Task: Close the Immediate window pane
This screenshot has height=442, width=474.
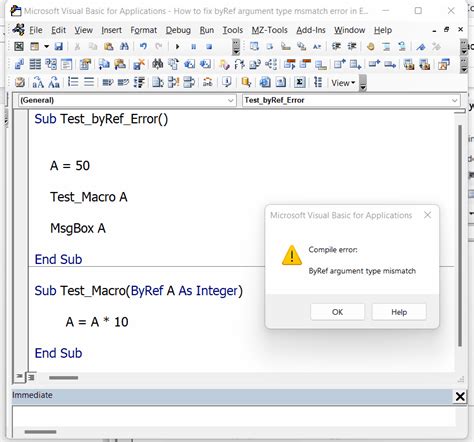Action: [x=460, y=396]
